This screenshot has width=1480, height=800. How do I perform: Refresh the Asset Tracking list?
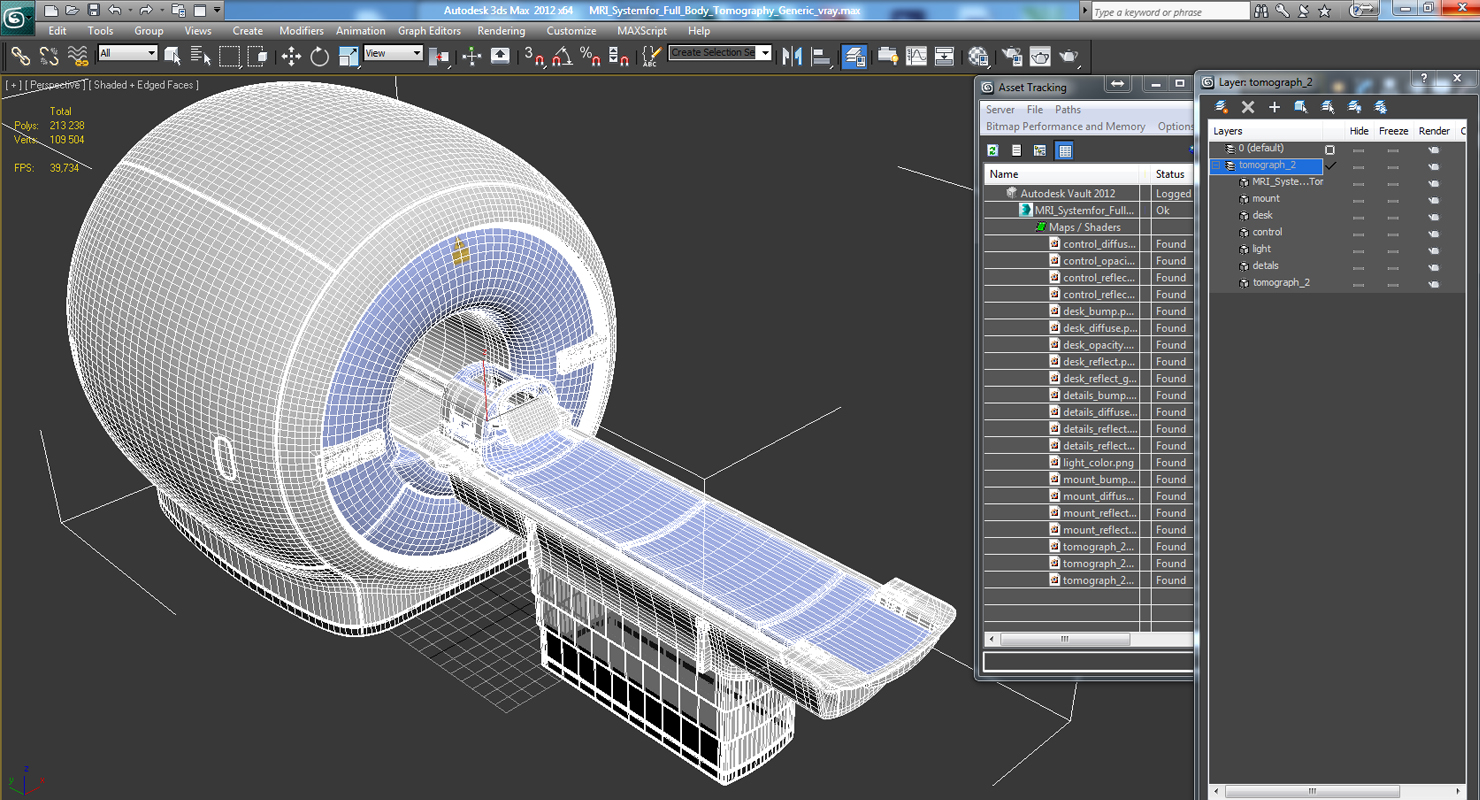click(x=993, y=150)
